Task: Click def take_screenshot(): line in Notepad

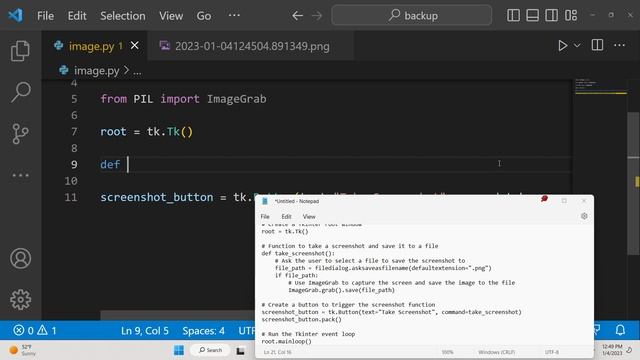Action: click(298, 253)
